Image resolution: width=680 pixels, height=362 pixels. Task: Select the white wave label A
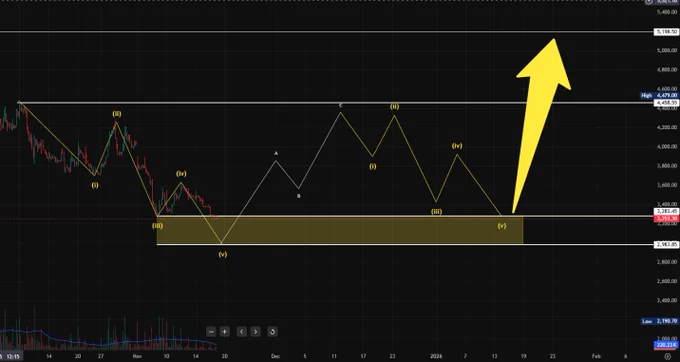click(x=276, y=153)
